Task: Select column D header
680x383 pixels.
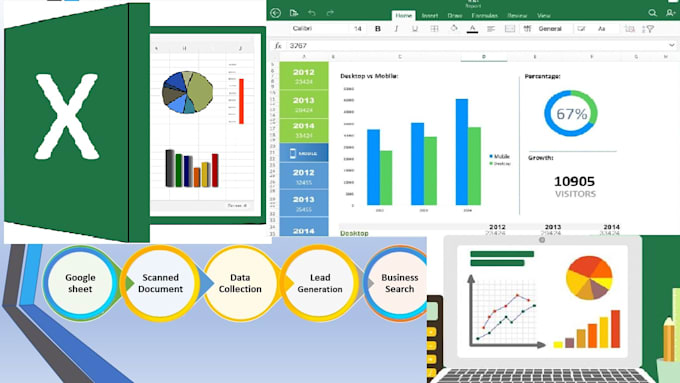Action: (x=484, y=57)
